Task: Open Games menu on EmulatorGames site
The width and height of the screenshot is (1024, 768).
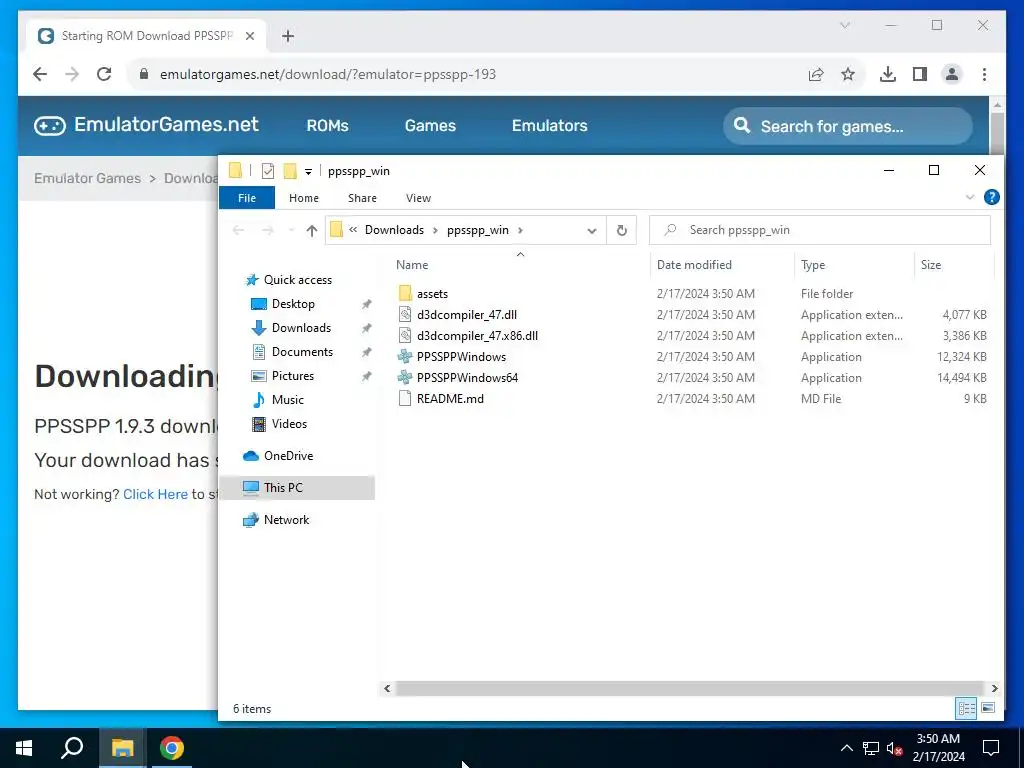Action: (x=430, y=125)
